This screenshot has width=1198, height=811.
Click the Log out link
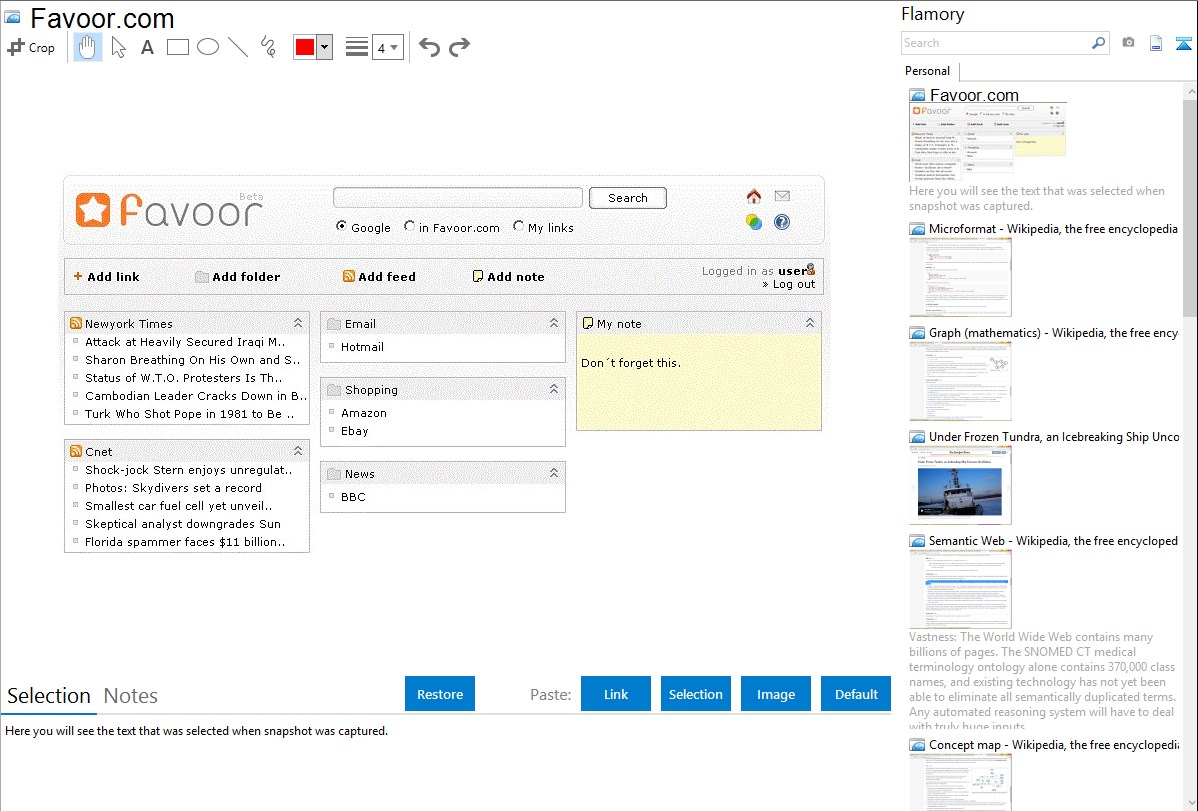[x=794, y=284]
